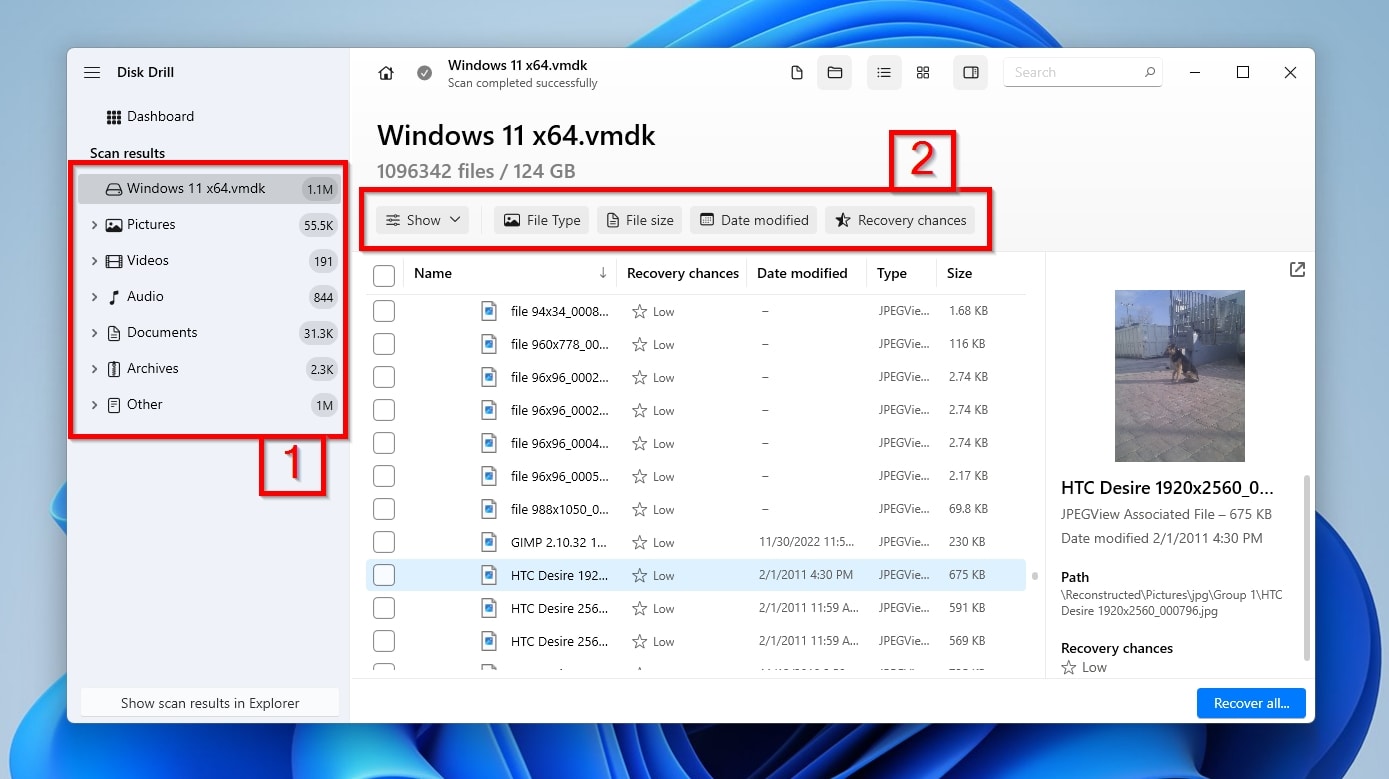Expand the Videos category
1389x779 pixels.
coord(94,261)
